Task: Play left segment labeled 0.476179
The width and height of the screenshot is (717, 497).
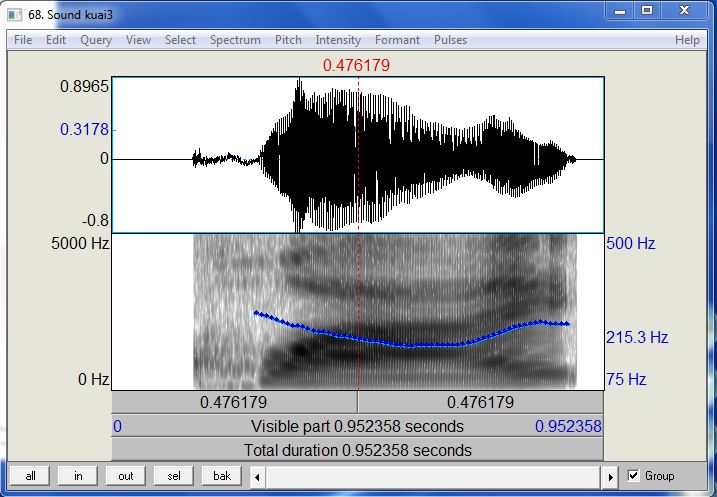Action: [x=234, y=402]
